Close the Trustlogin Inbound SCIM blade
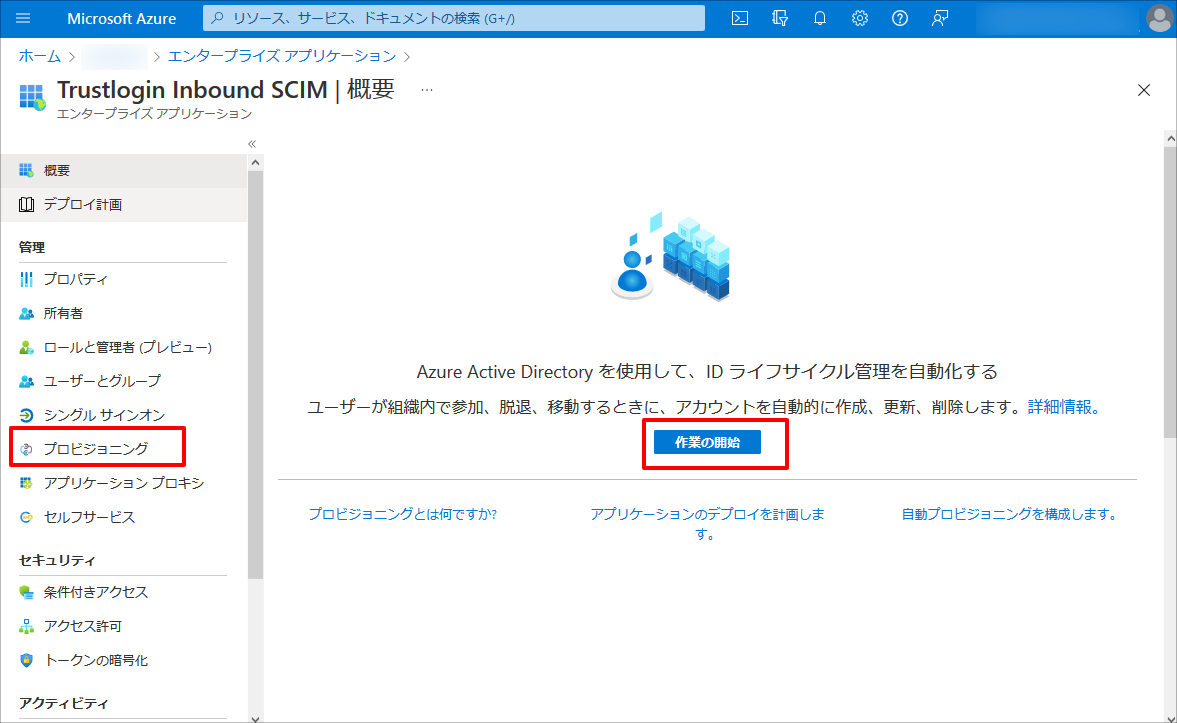Screen dimensions: 1177x723 point(1143,90)
